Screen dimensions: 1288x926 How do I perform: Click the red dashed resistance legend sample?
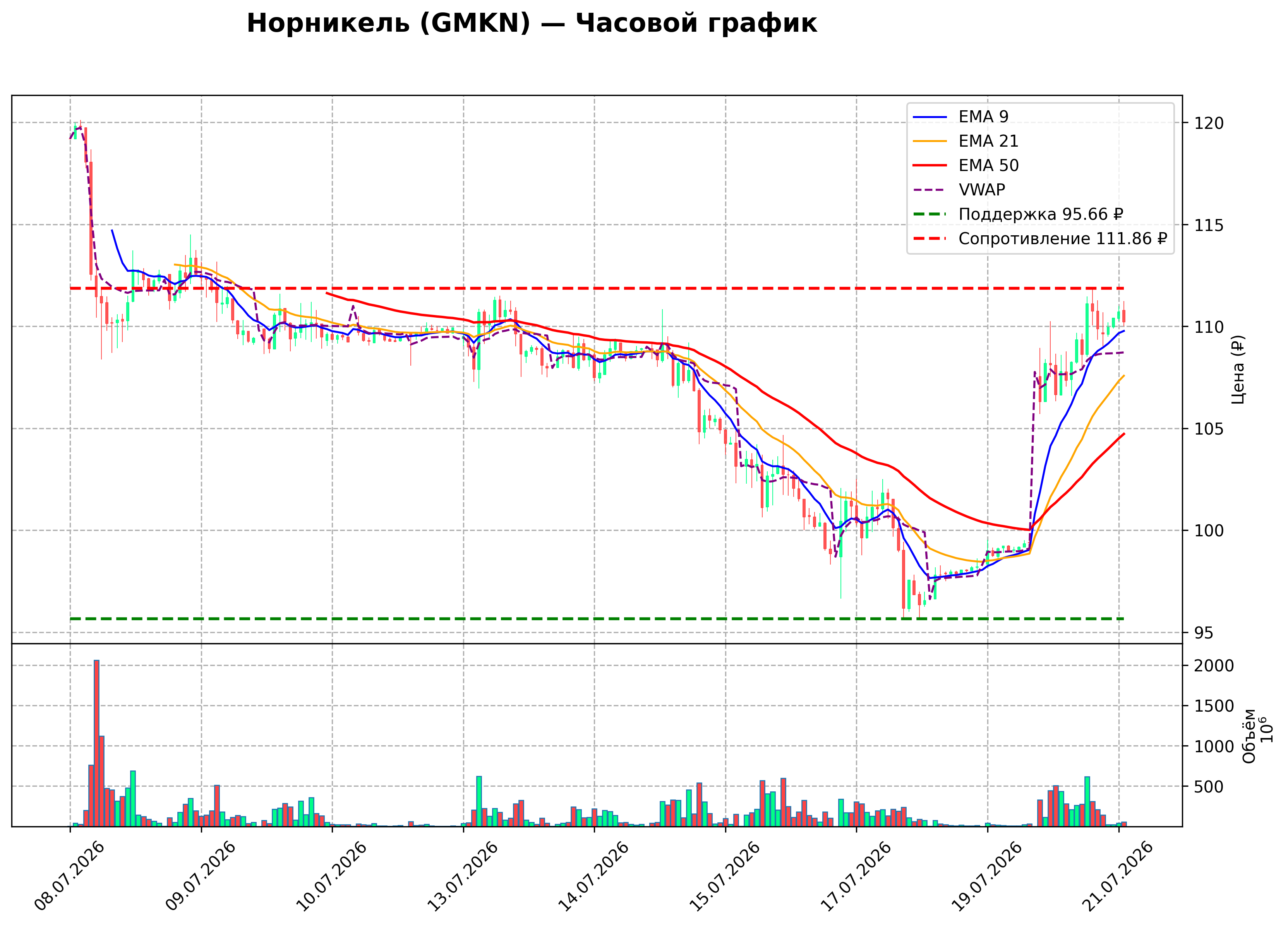click(x=930, y=239)
